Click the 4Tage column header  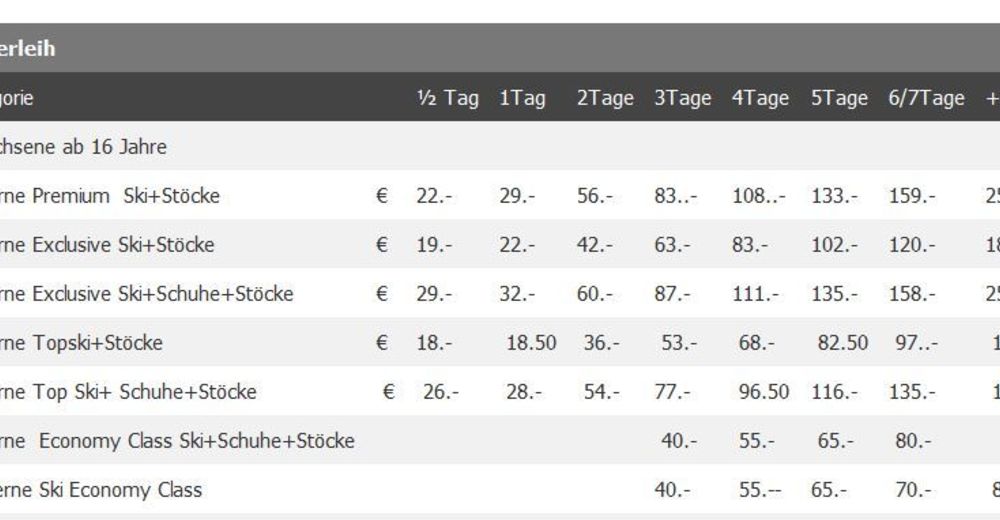pyautogui.click(x=760, y=98)
